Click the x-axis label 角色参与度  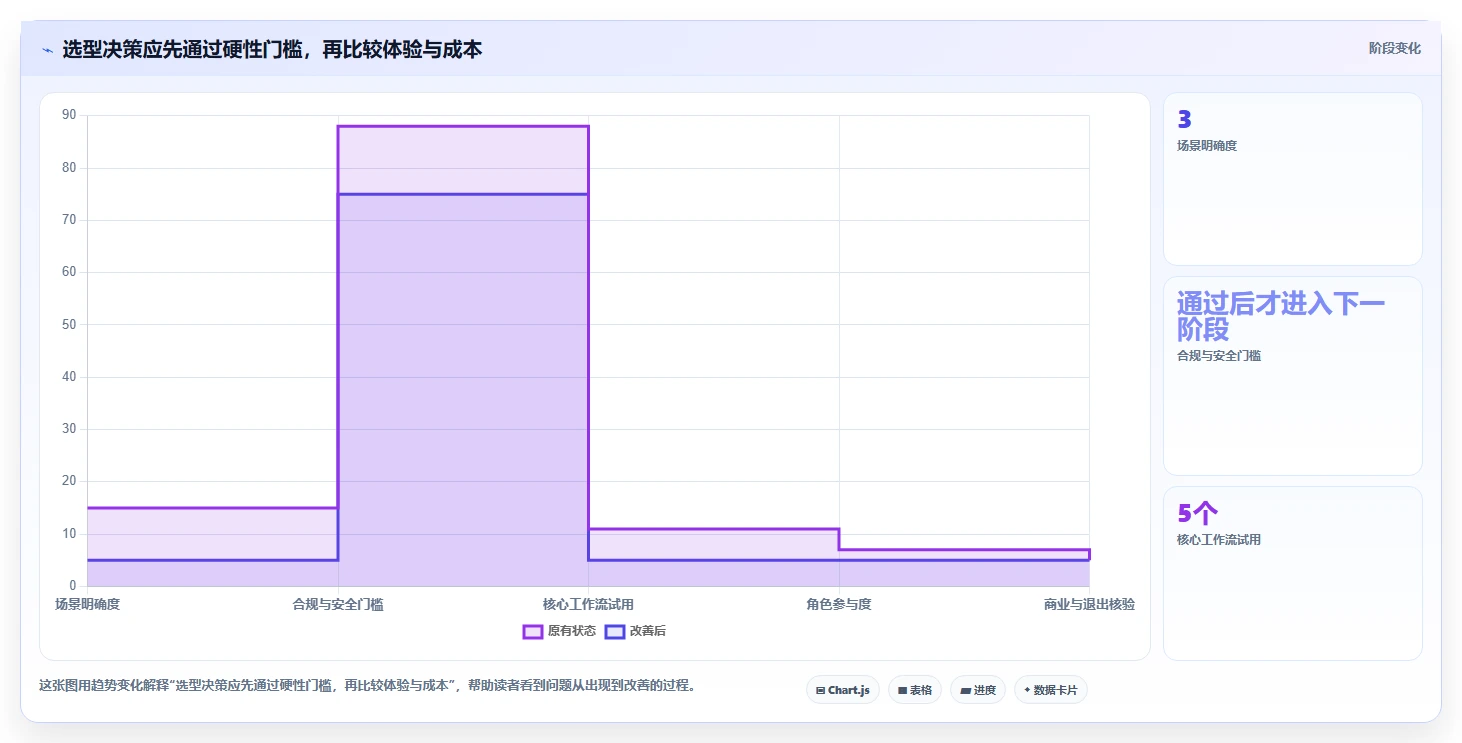(x=839, y=604)
